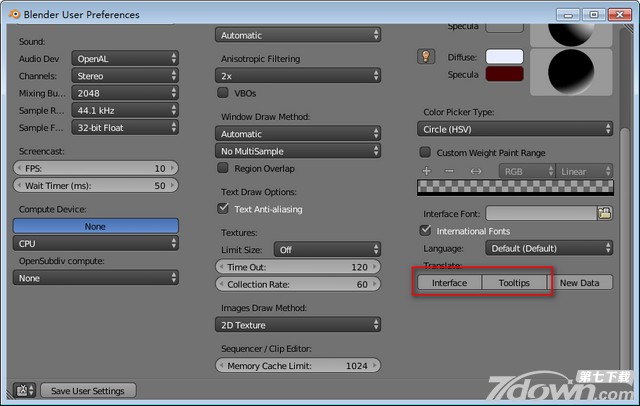Open the Mixing Buffer 2048 dropdown
640x406 pixels.
point(125,93)
